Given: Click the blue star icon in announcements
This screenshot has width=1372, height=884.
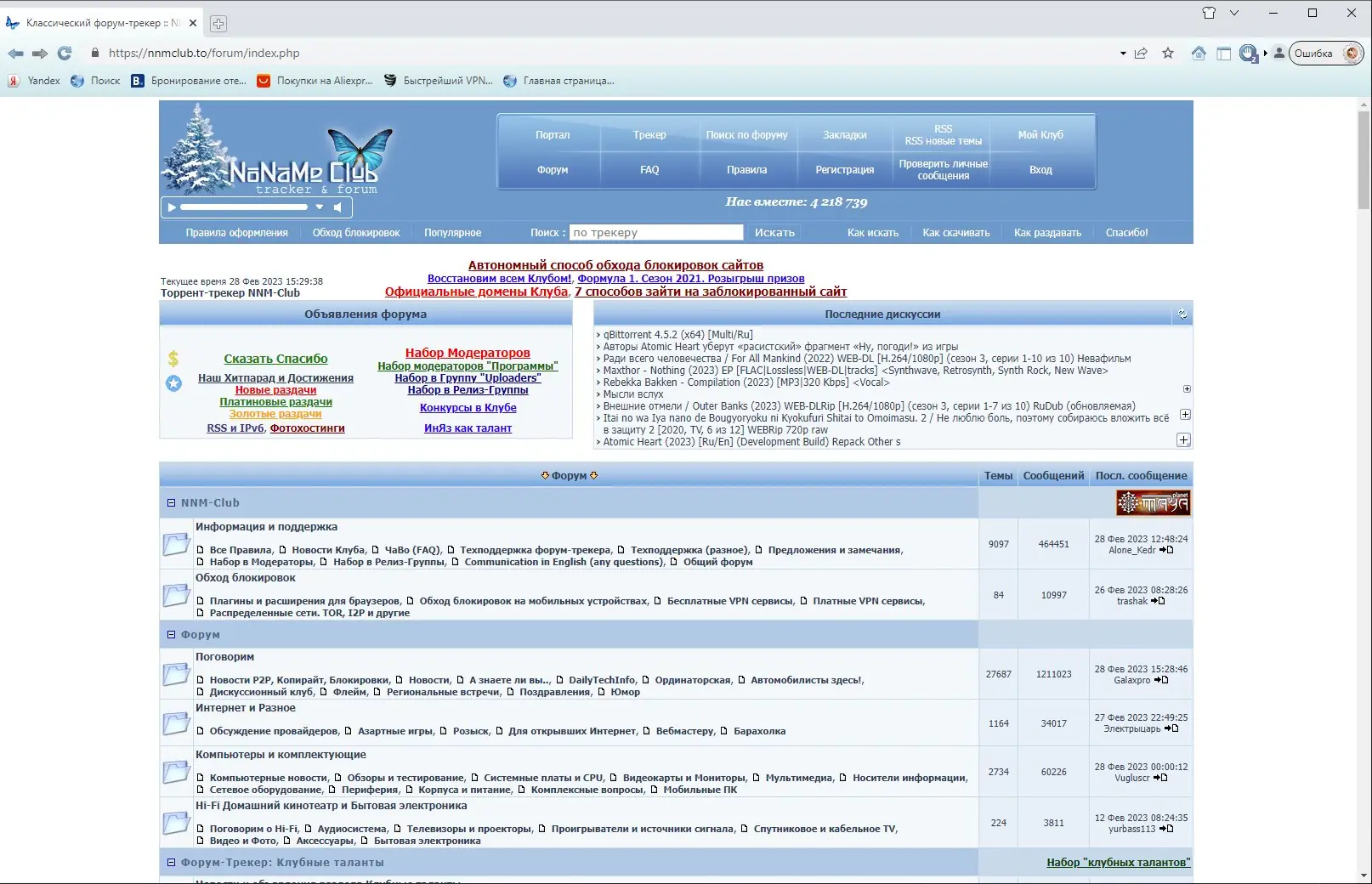Looking at the screenshot, I should coord(173,383).
